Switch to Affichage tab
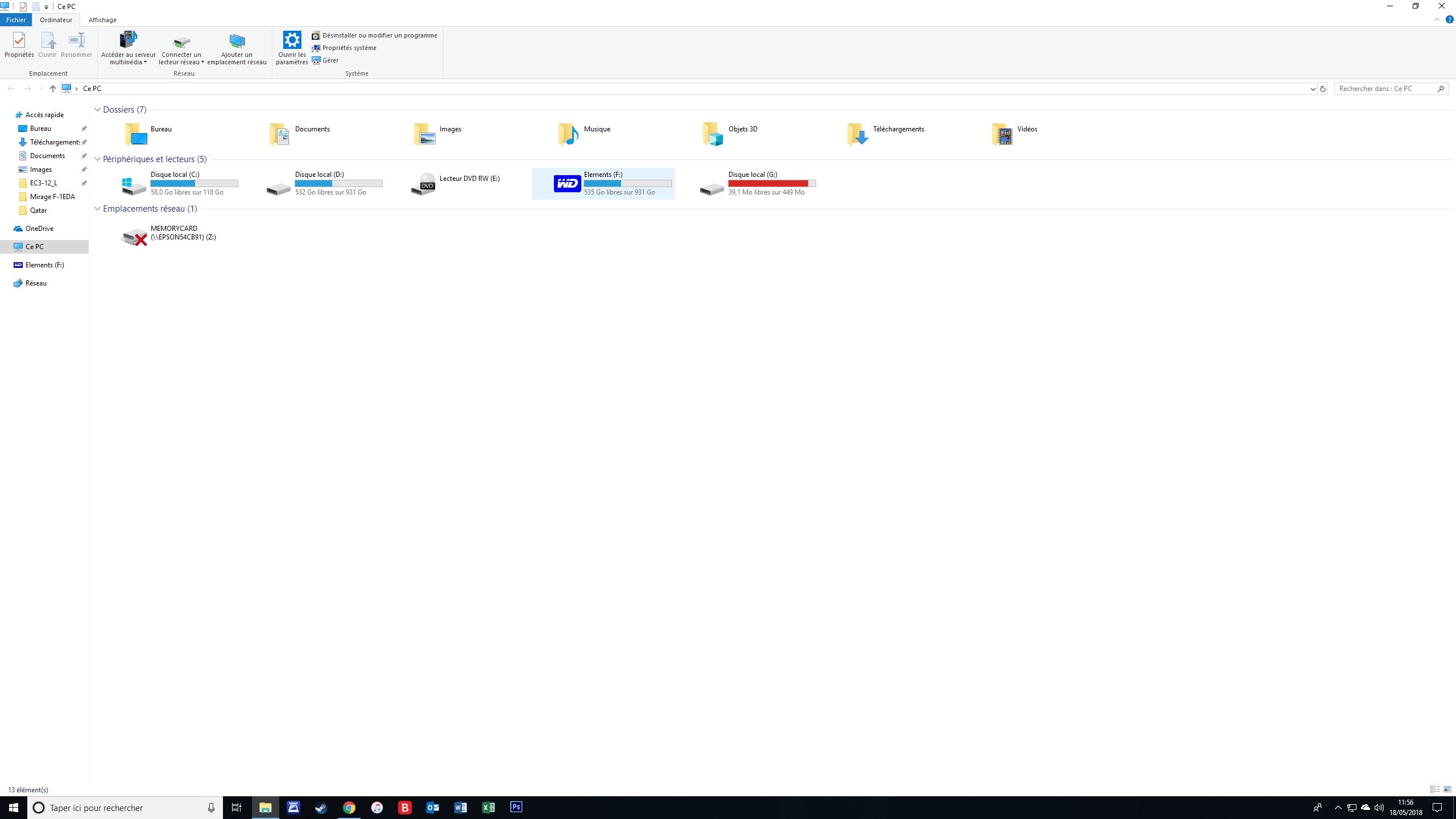 pyautogui.click(x=102, y=20)
